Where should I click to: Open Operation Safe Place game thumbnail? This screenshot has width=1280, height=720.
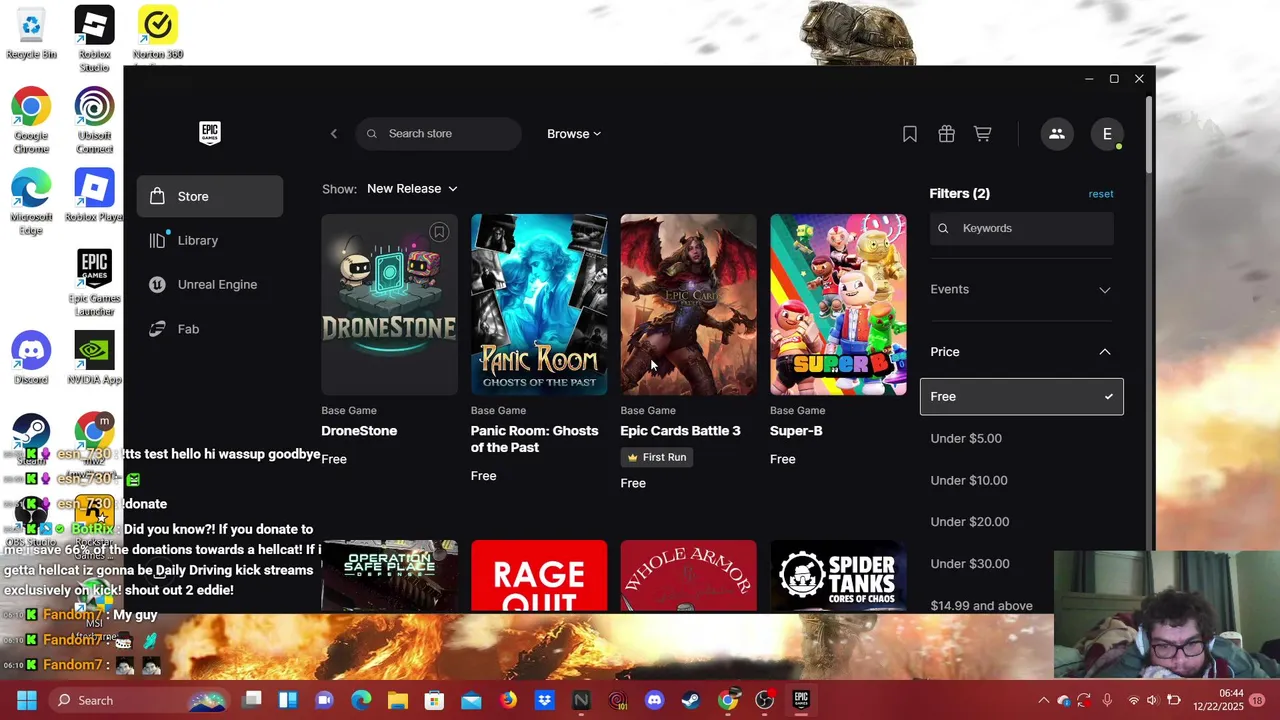[389, 576]
